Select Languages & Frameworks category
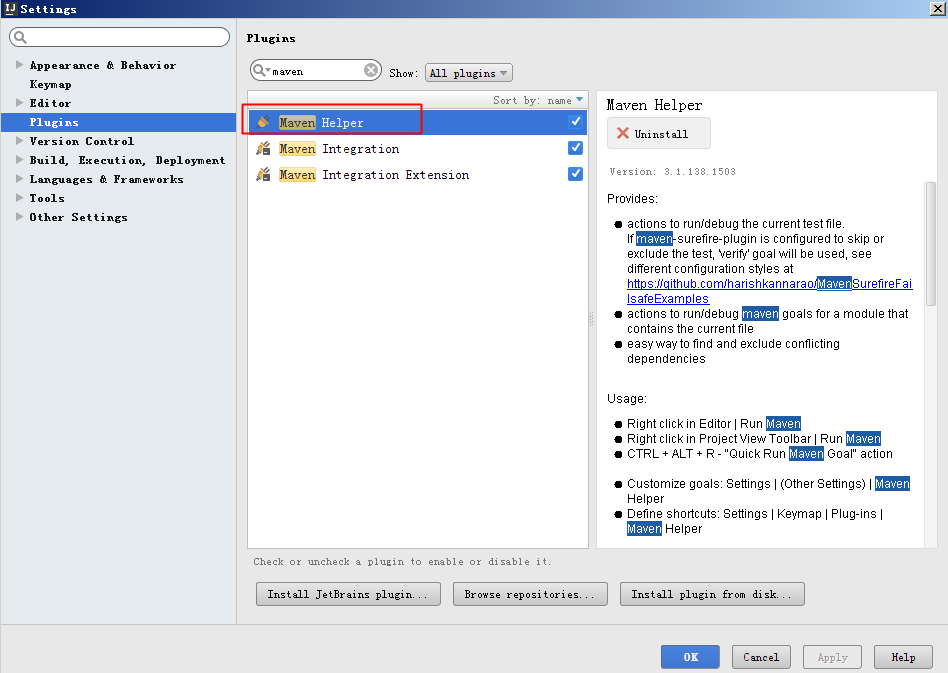Screen dimensions: 948x673 click(106, 179)
